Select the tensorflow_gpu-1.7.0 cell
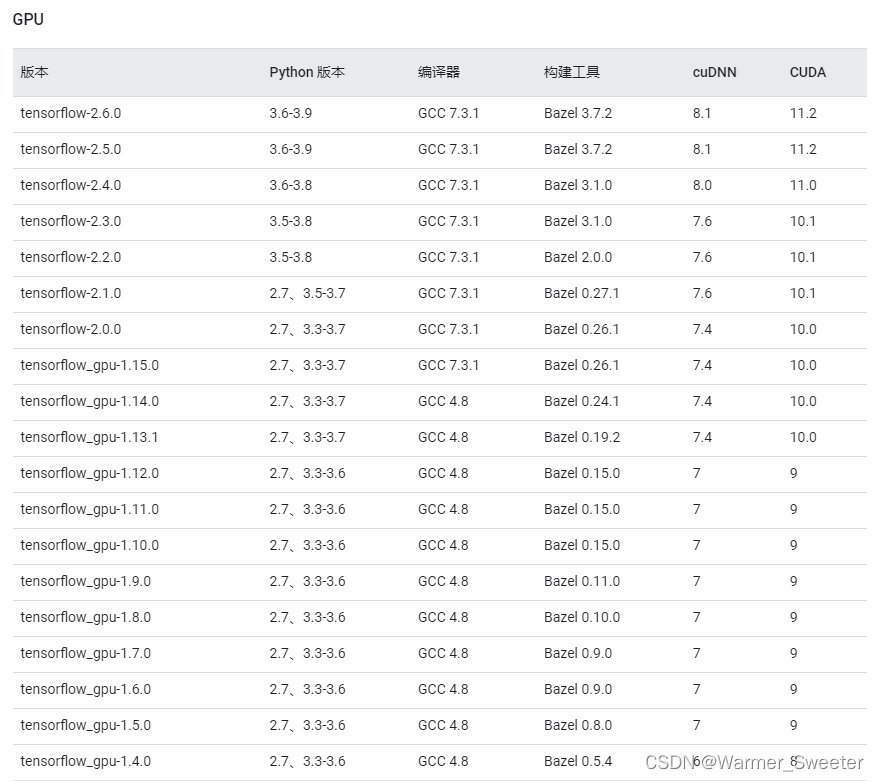Screen dimensions: 879x781 point(86,653)
